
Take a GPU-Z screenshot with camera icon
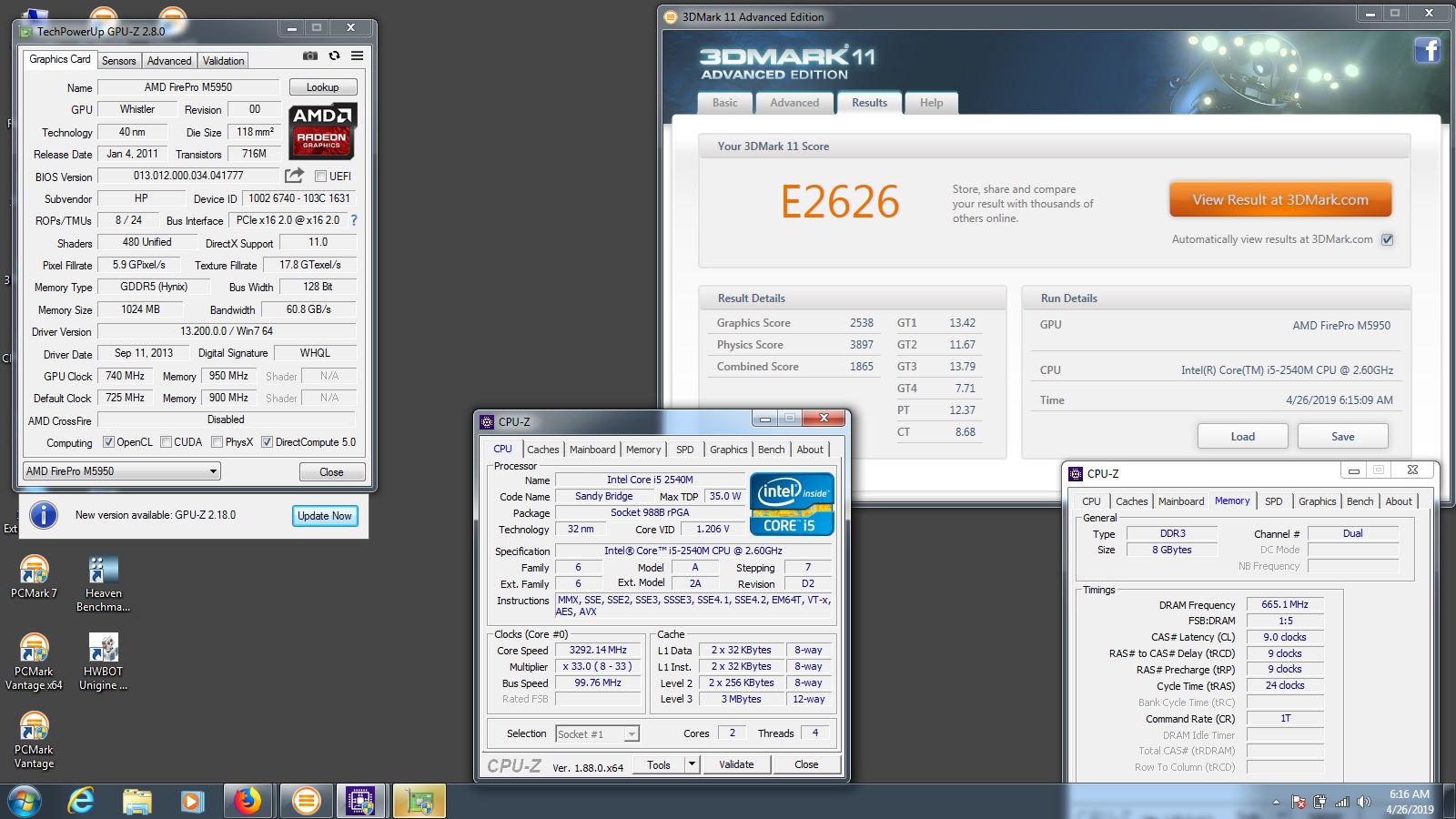[310, 56]
